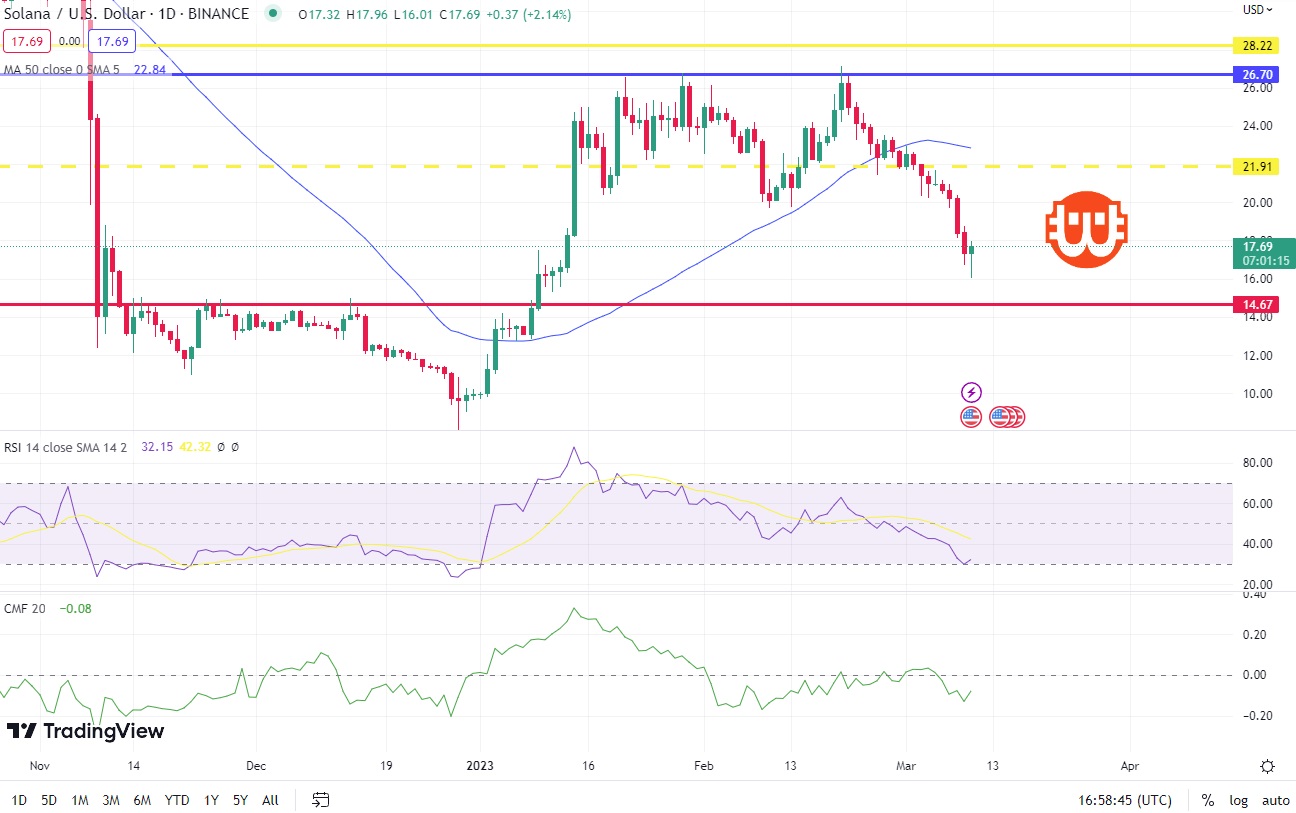Screen dimensions: 1296x813
Task: Click the Dec label on time axis
Action: pyautogui.click(x=255, y=766)
